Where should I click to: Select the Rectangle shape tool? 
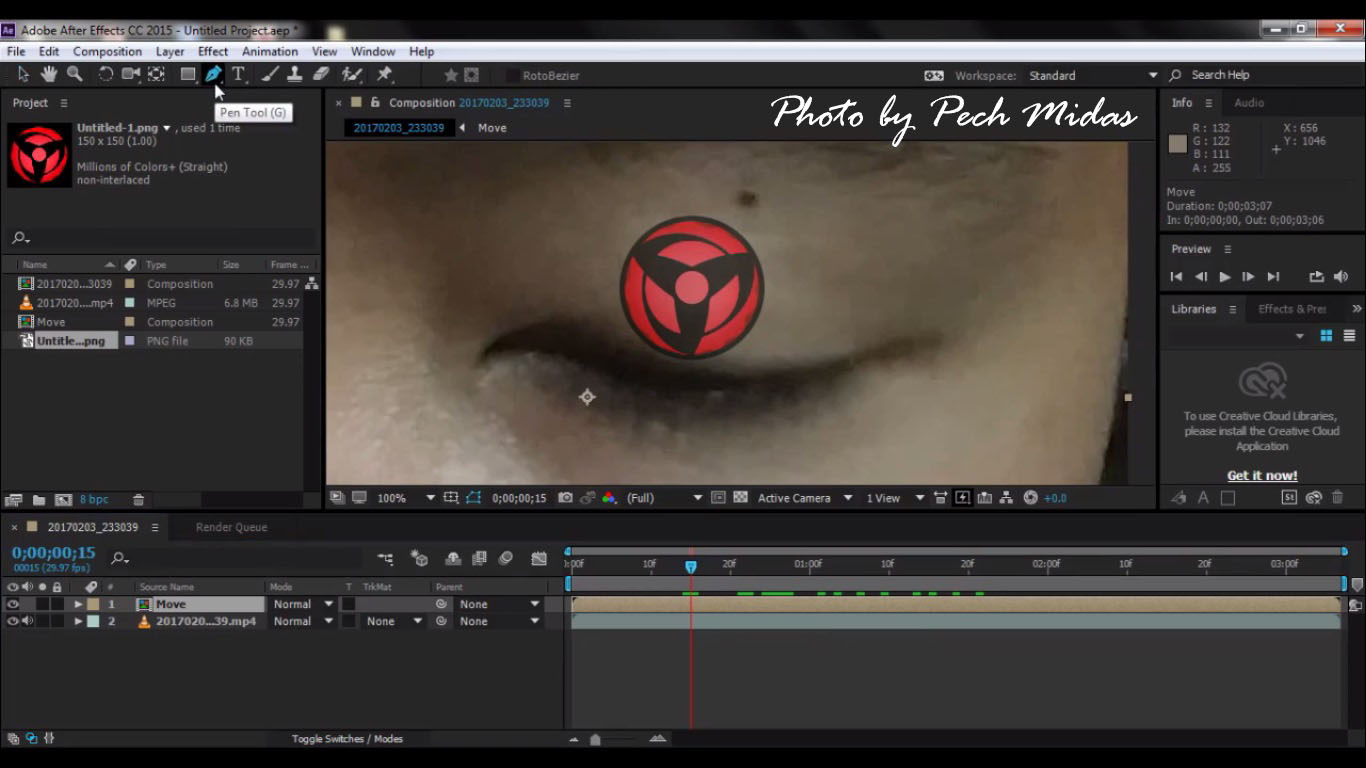pyautogui.click(x=187, y=74)
